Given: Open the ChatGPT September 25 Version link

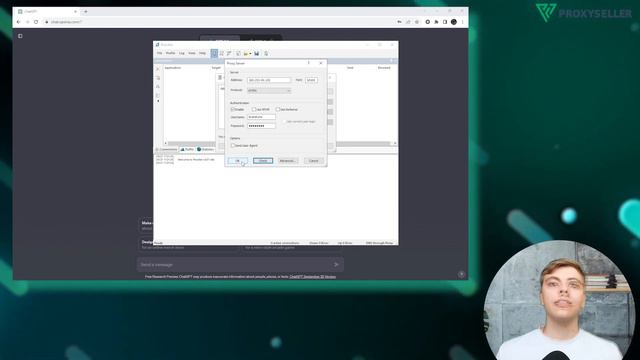Looking at the screenshot, I should 313,277.
